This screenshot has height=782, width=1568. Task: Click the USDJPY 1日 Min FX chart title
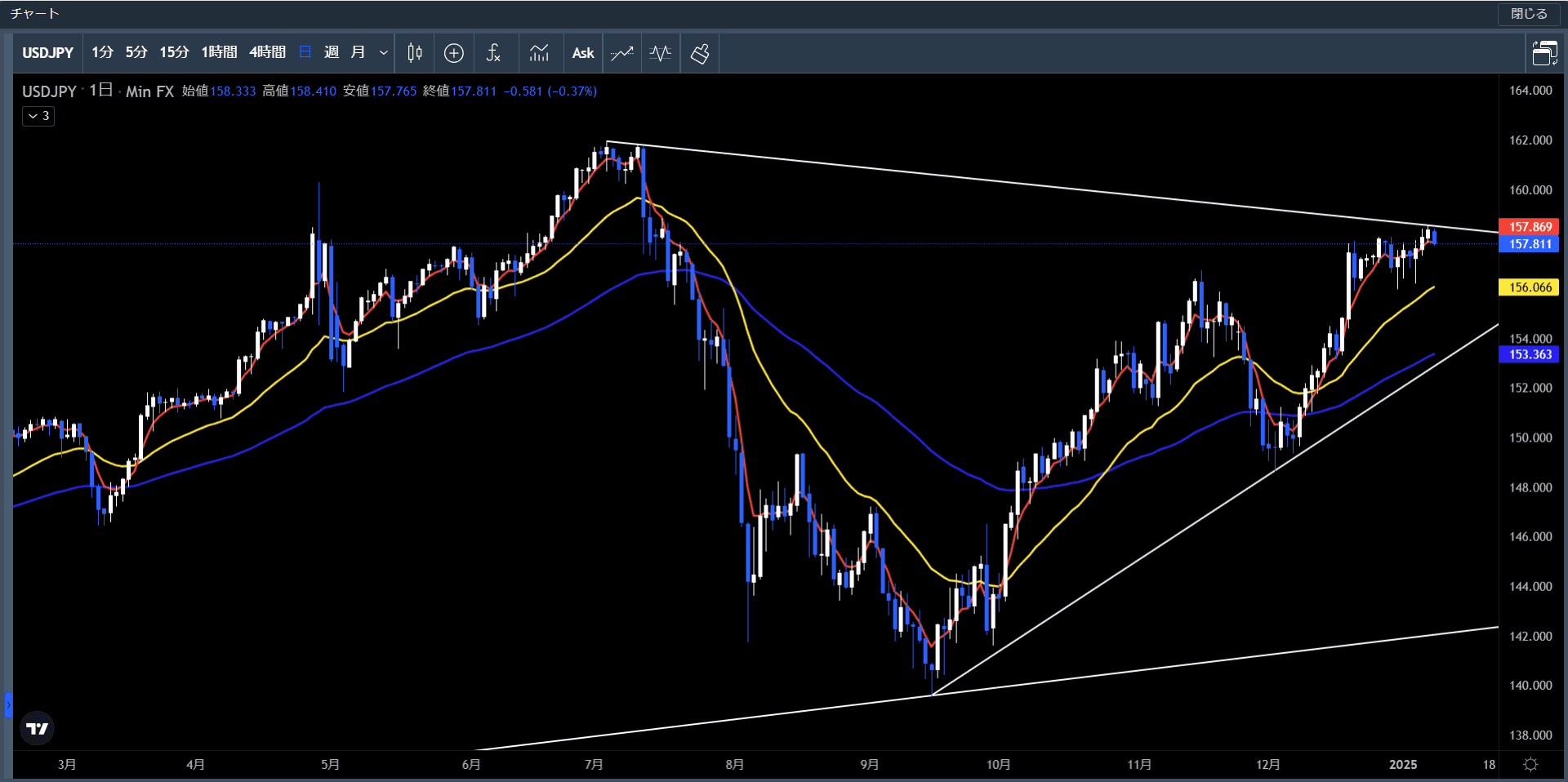[98, 91]
